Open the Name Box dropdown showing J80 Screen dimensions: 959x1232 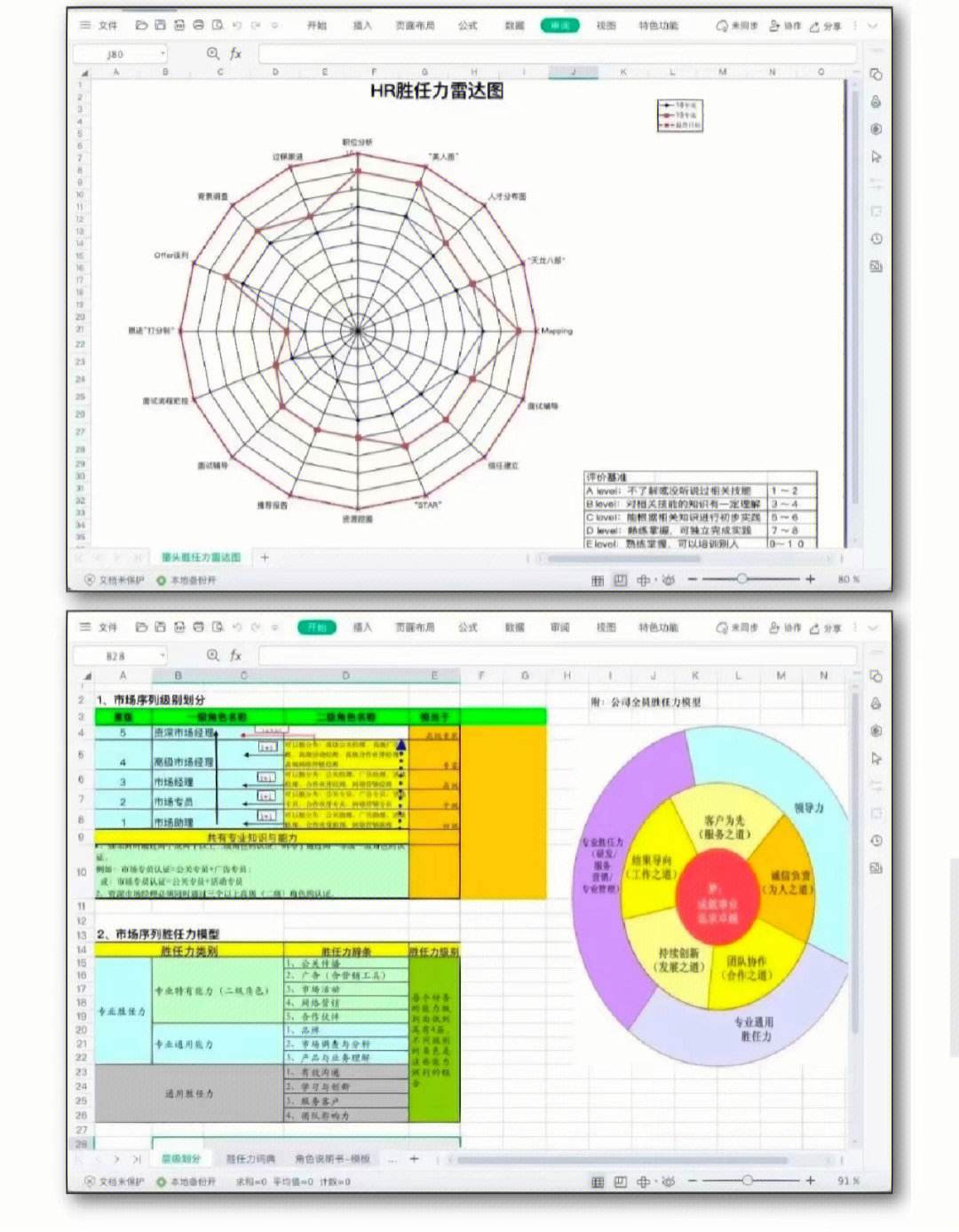pos(162,54)
